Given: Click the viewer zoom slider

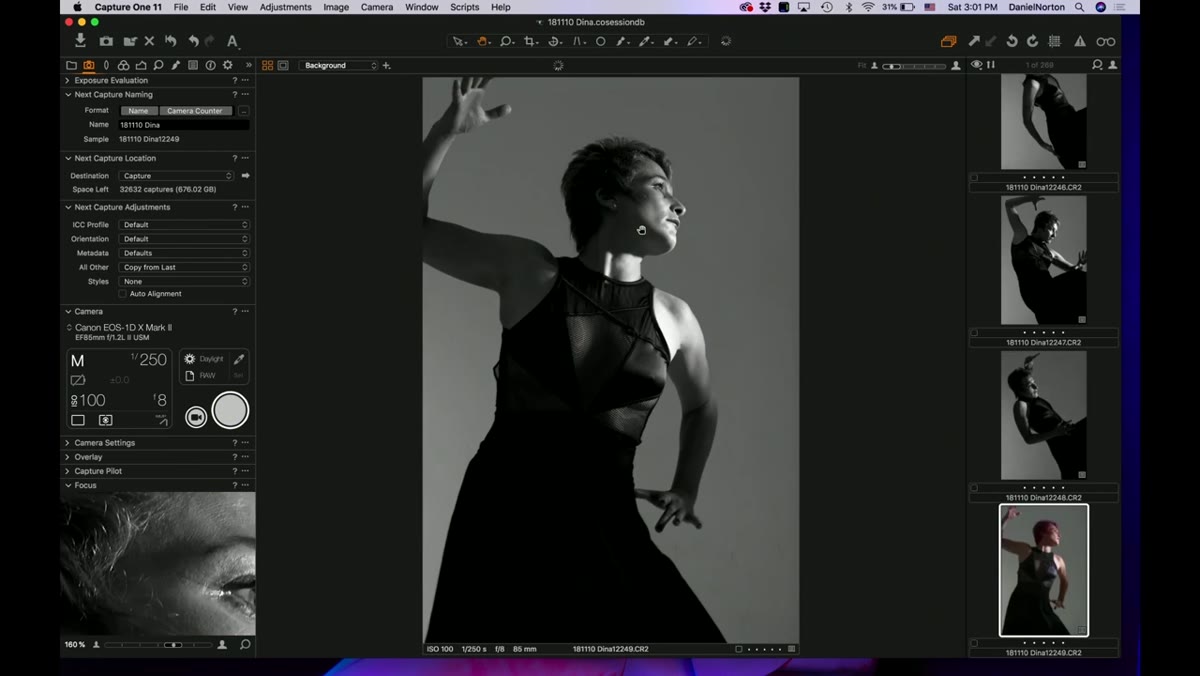Looking at the screenshot, I should coord(912,65).
